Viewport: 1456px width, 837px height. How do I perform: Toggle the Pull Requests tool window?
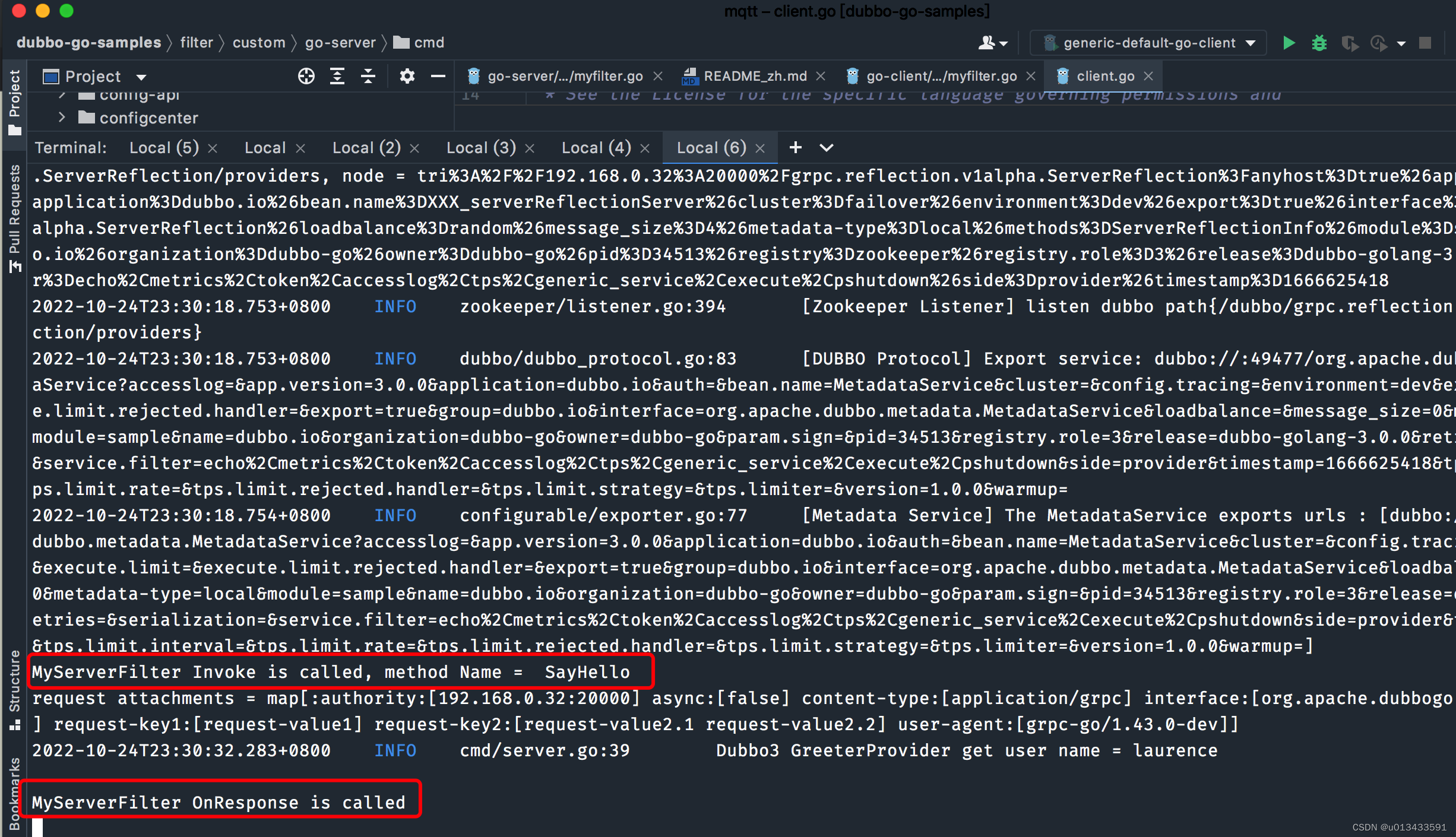pyautogui.click(x=14, y=218)
